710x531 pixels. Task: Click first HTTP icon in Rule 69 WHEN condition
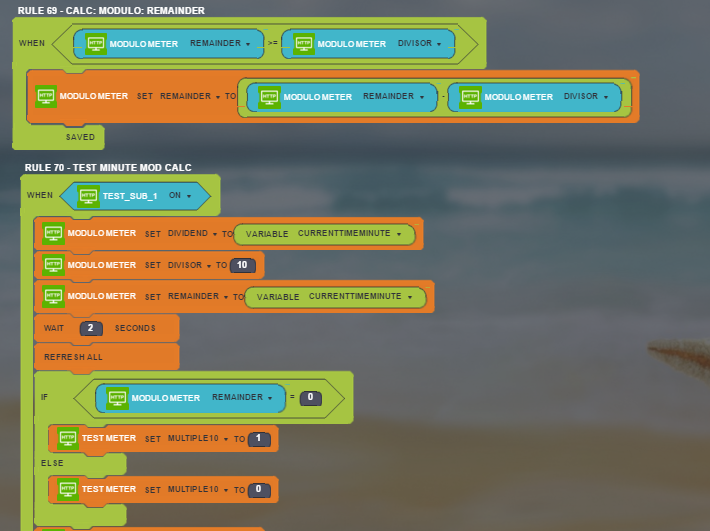pos(96,43)
